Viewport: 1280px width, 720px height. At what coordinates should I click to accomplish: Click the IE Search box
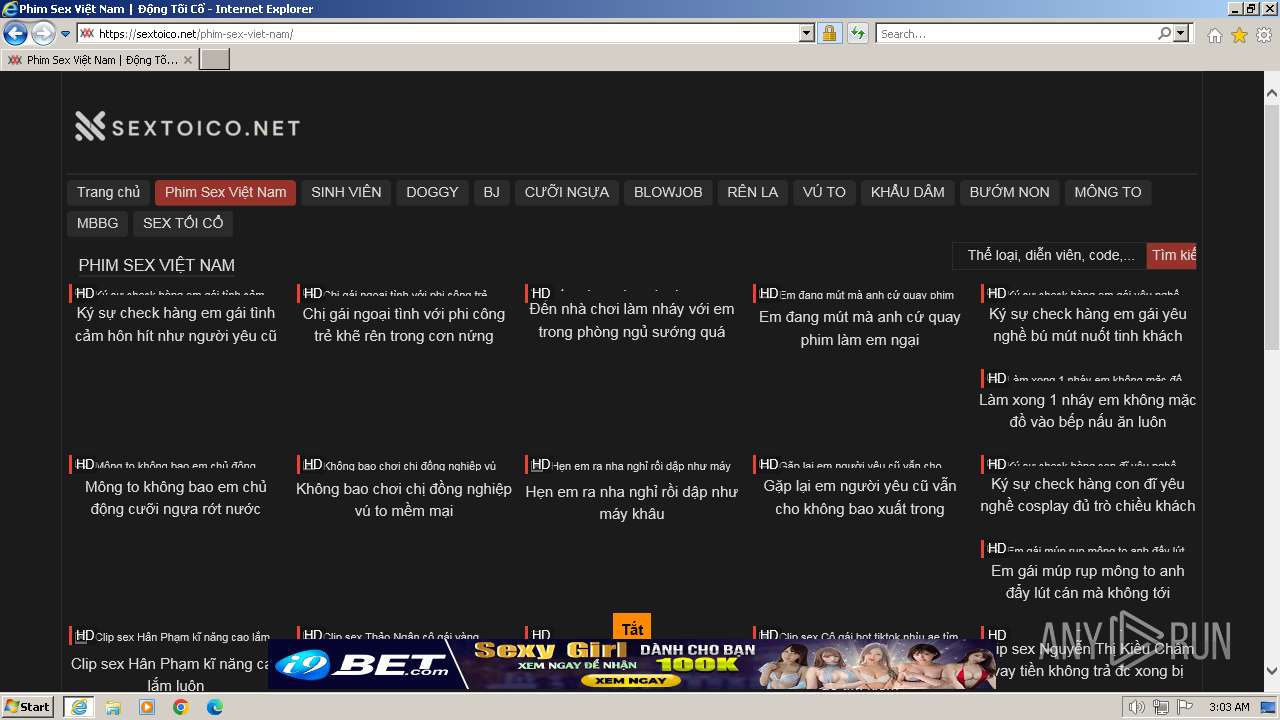click(1015, 34)
